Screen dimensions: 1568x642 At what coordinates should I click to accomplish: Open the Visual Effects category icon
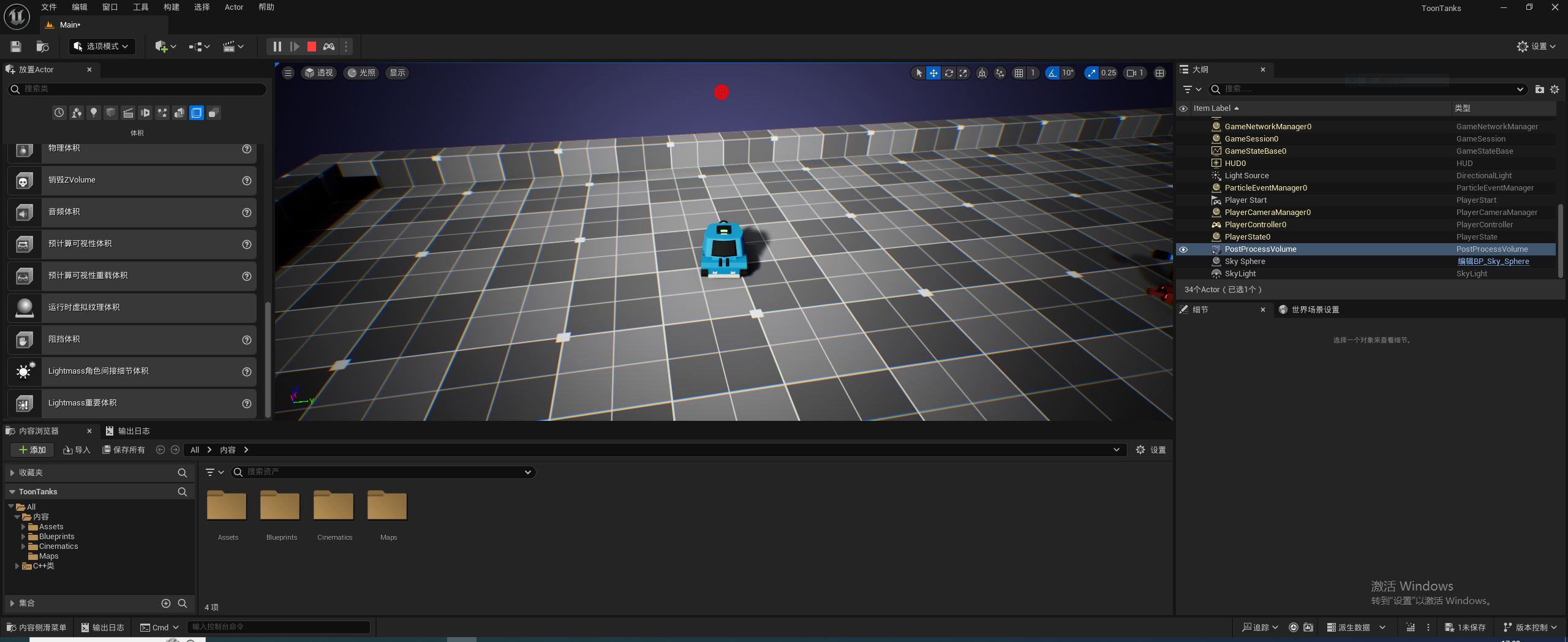(162, 113)
